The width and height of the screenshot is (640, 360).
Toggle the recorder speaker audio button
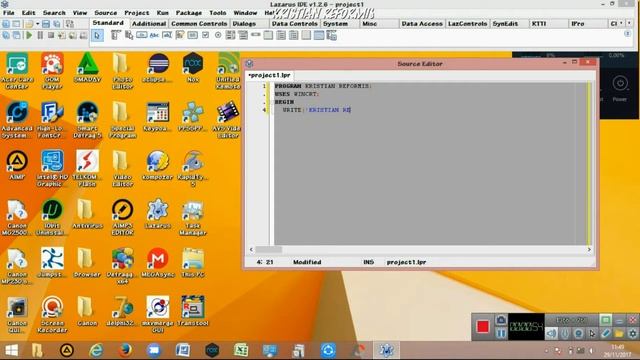(551, 333)
